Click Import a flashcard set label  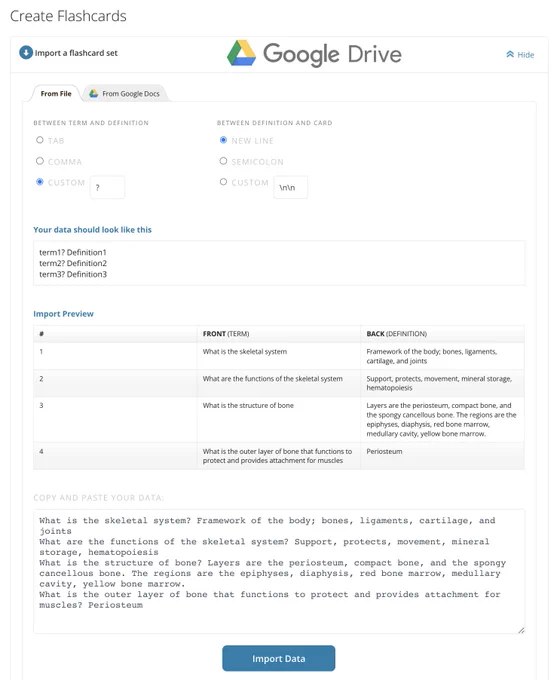pos(76,53)
